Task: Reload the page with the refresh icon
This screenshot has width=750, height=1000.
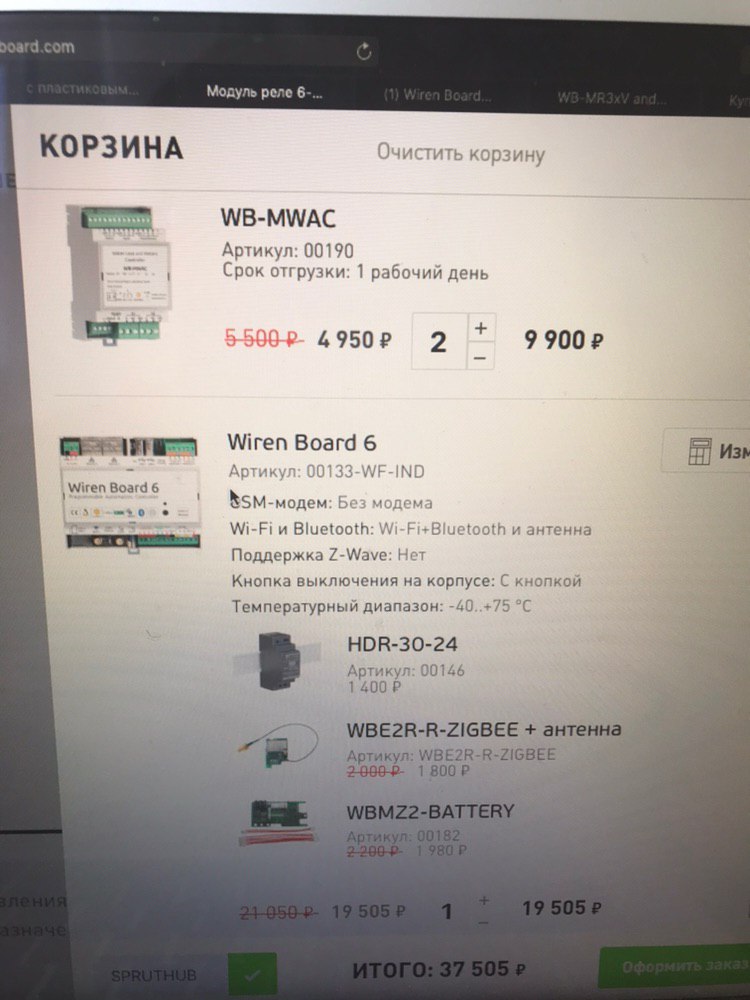Action: [x=364, y=51]
